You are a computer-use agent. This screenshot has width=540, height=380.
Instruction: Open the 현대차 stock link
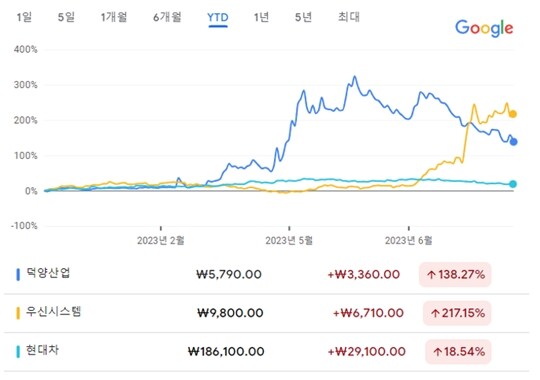click(x=42, y=350)
